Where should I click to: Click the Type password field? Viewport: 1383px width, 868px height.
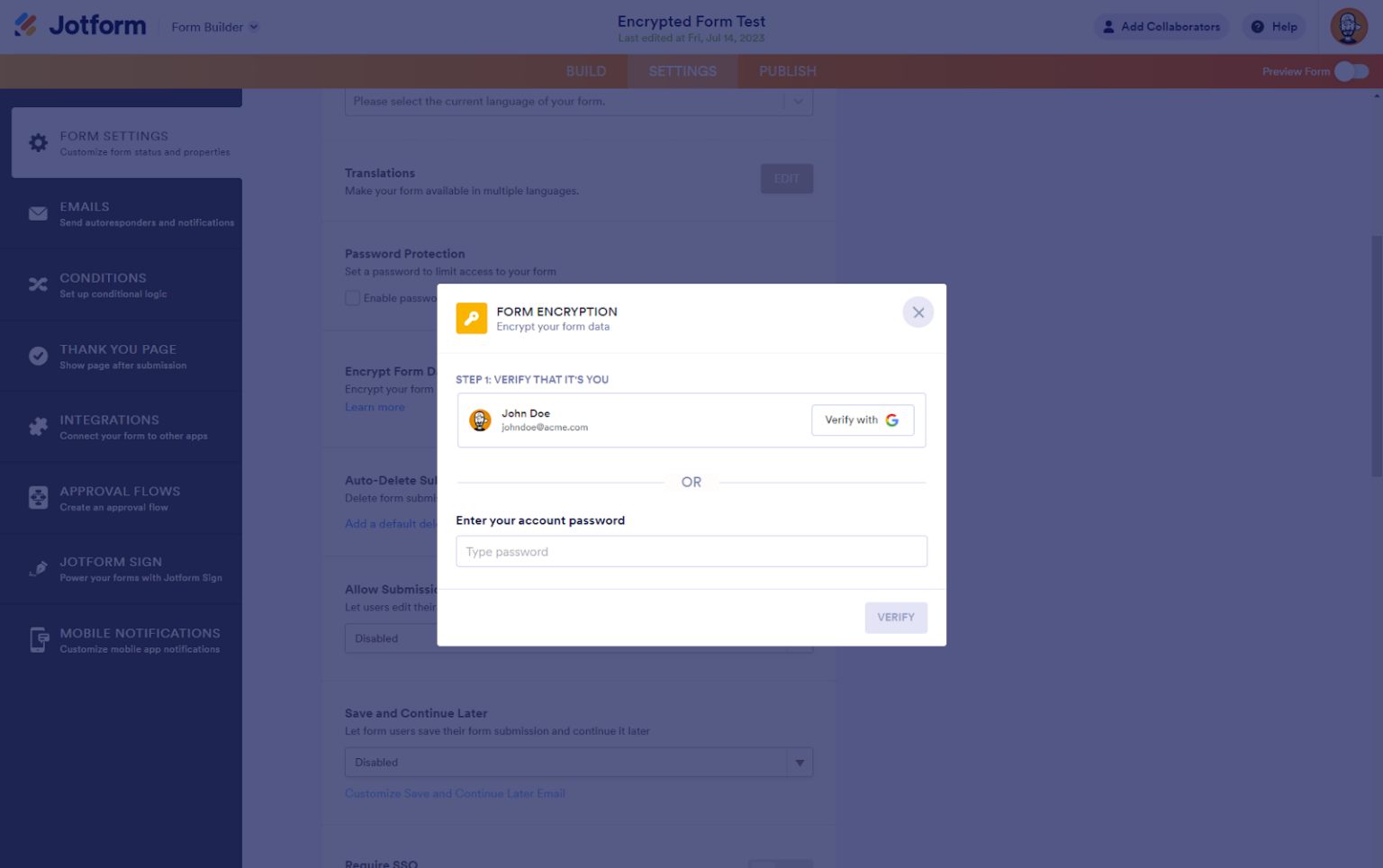coord(691,551)
